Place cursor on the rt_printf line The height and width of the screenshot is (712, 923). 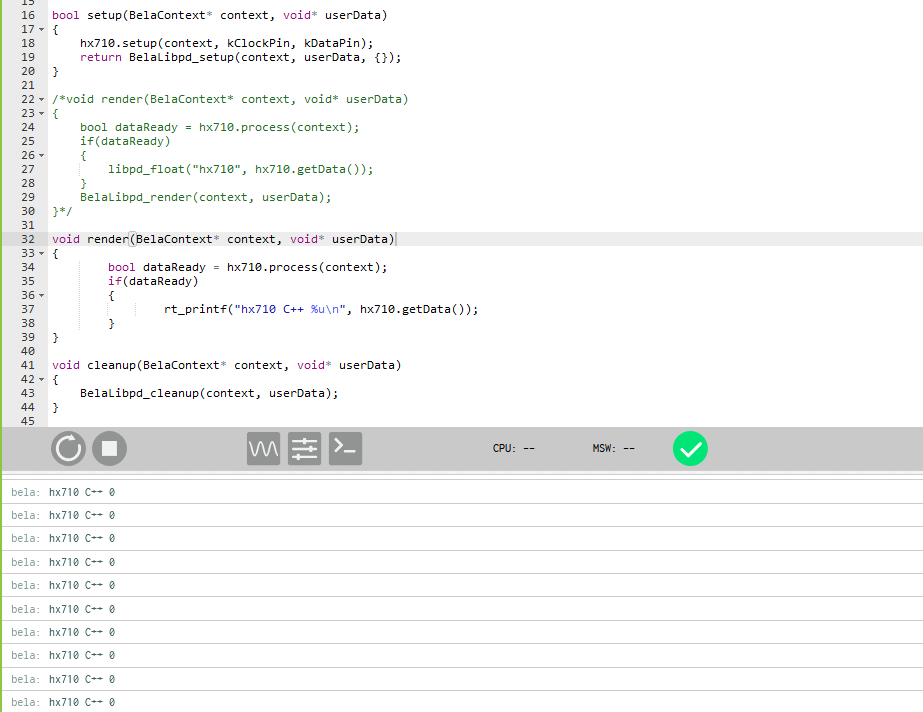point(320,310)
